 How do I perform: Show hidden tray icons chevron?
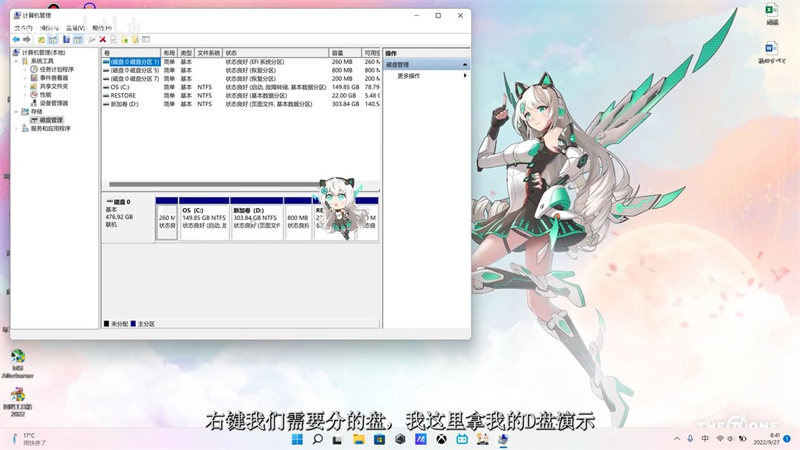pos(677,439)
